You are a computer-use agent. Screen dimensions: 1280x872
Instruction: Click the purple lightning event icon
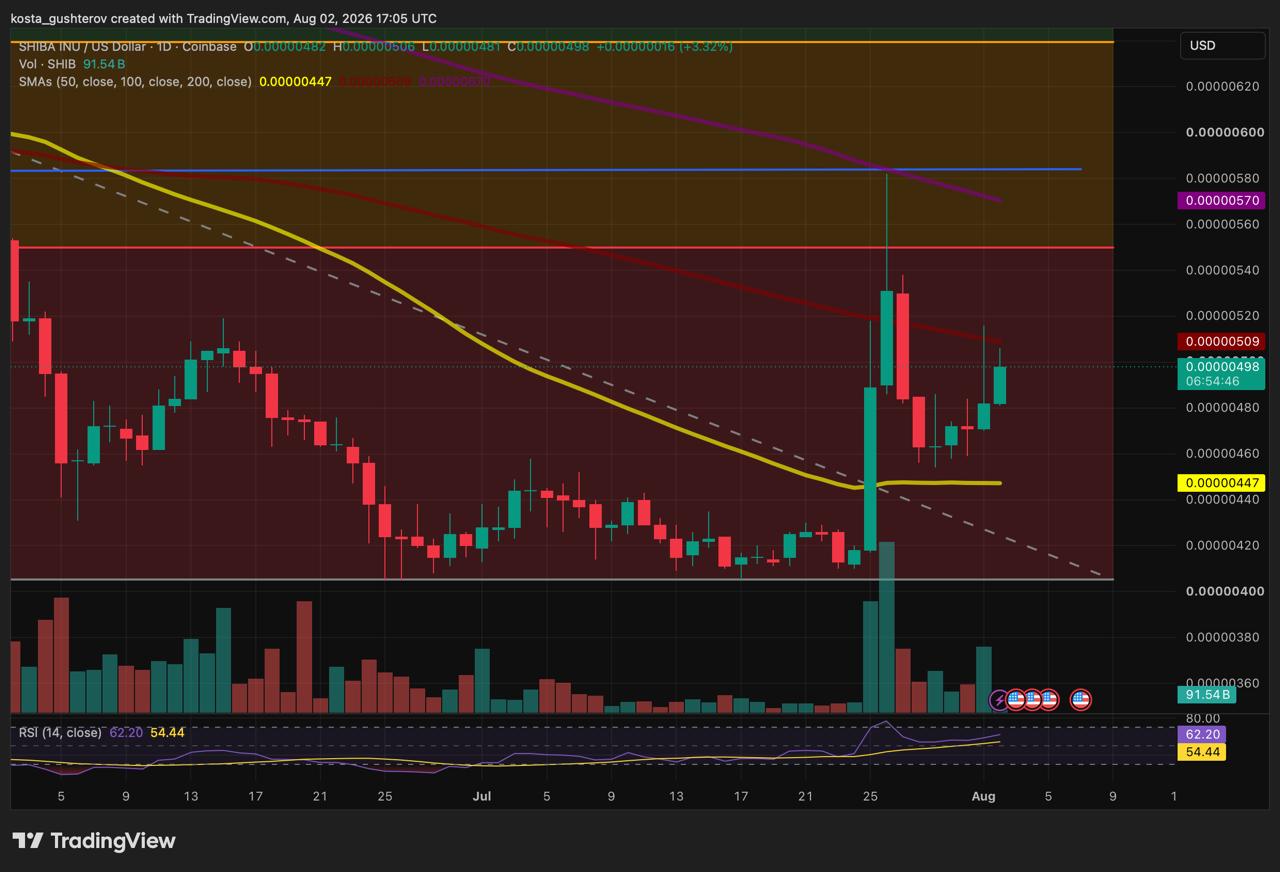999,700
